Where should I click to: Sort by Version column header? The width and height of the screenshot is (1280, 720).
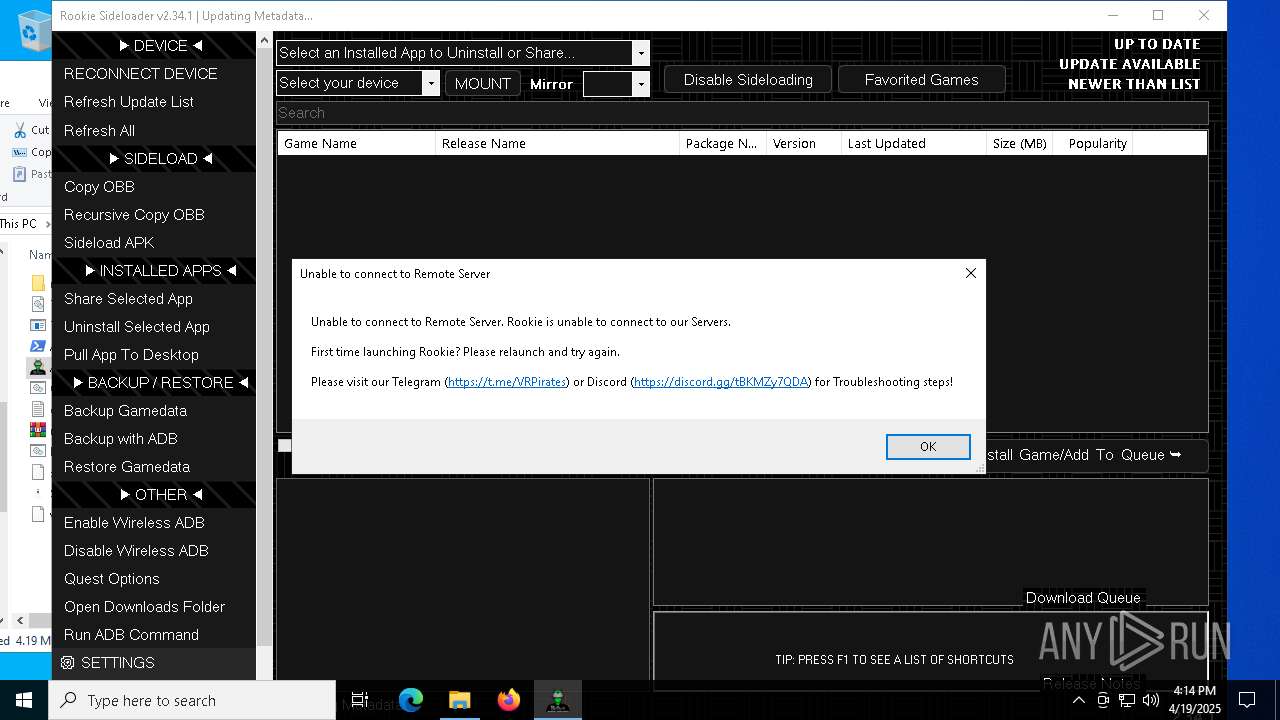804,143
